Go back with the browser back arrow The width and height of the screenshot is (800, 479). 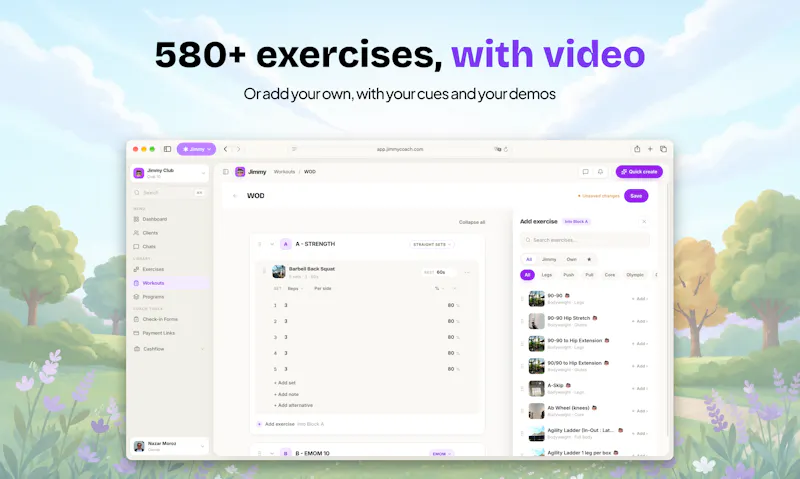[x=226, y=149]
